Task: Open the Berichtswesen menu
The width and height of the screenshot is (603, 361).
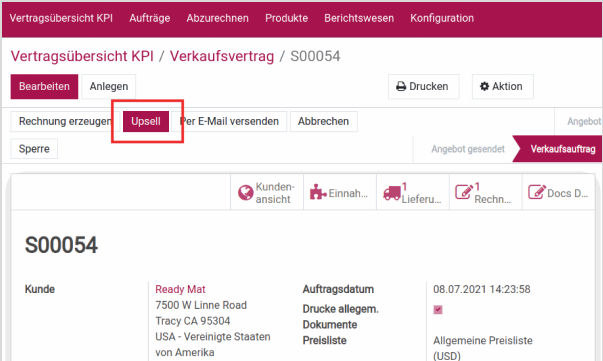Action: (359, 18)
